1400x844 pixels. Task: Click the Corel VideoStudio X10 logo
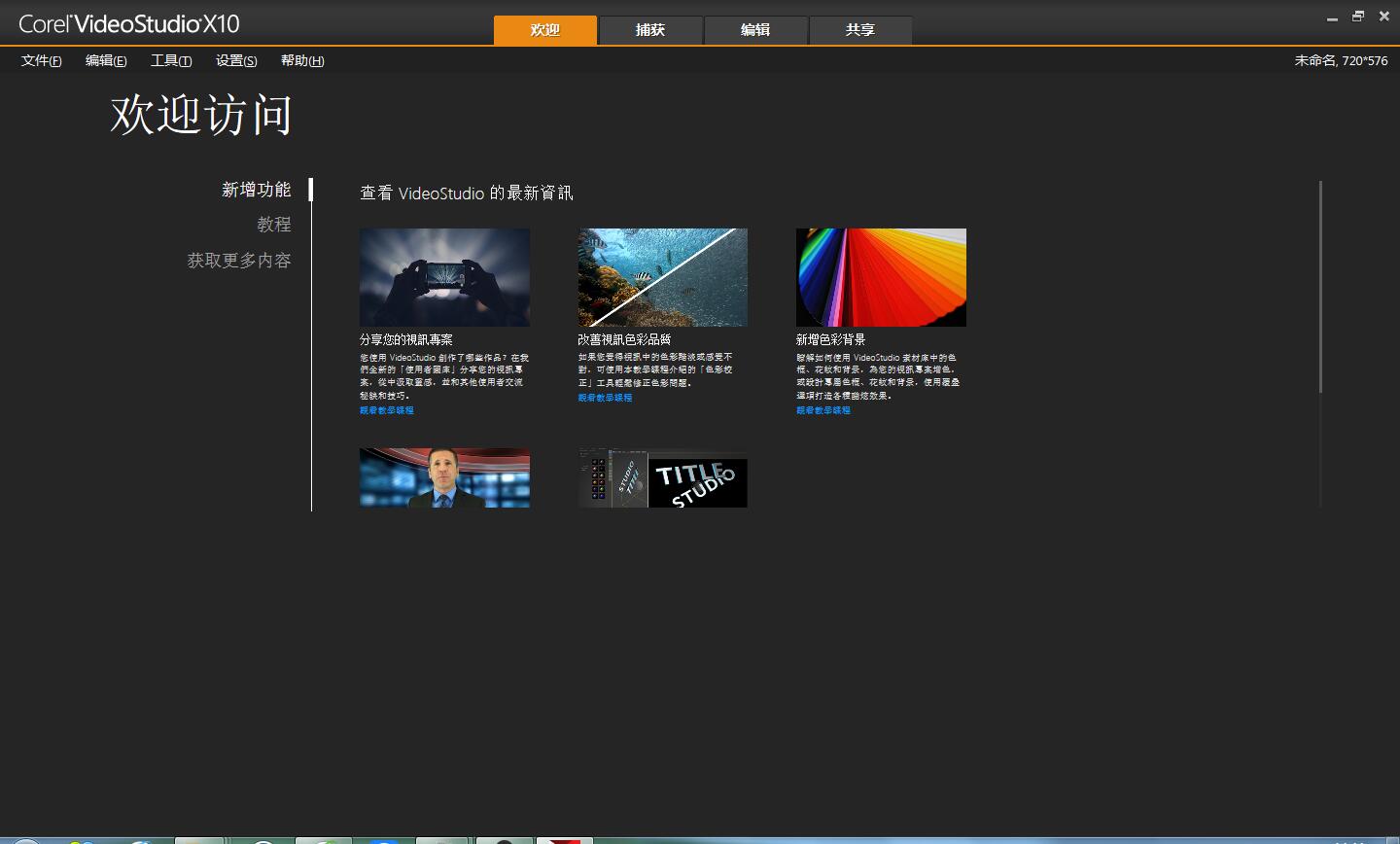[129, 24]
